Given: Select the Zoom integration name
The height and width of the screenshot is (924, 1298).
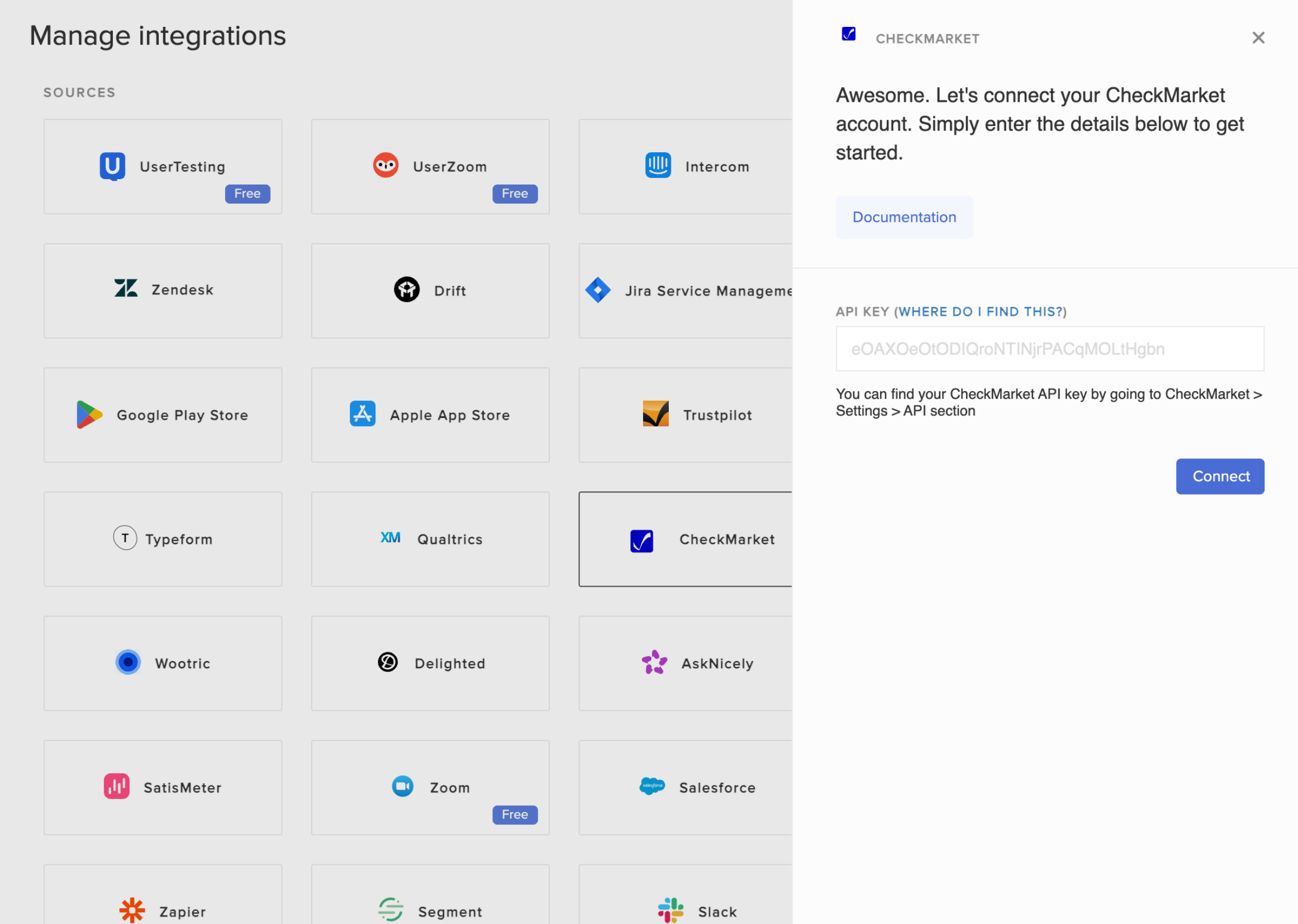Looking at the screenshot, I should click(450, 788).
